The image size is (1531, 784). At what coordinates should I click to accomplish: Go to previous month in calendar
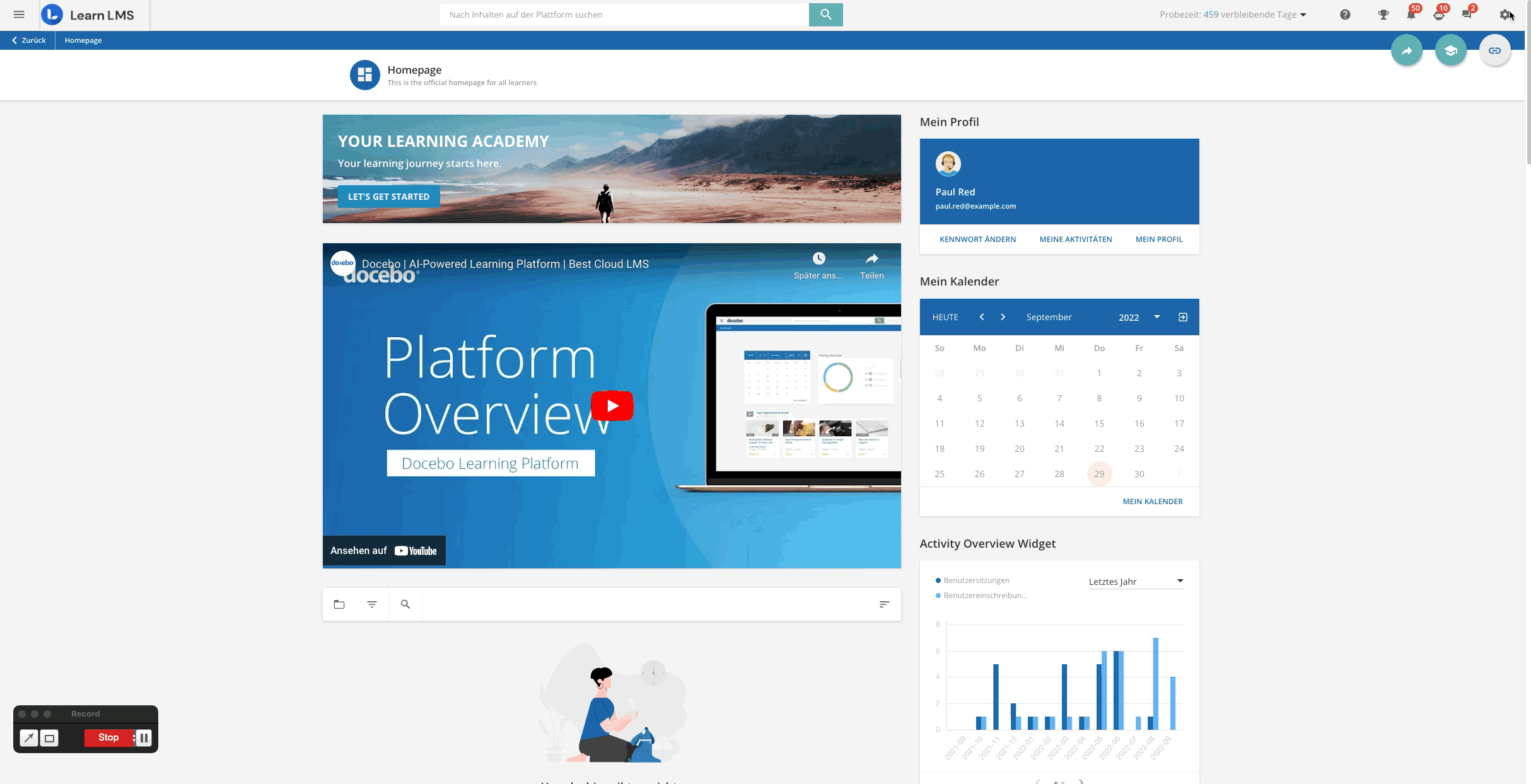point(982,317)
